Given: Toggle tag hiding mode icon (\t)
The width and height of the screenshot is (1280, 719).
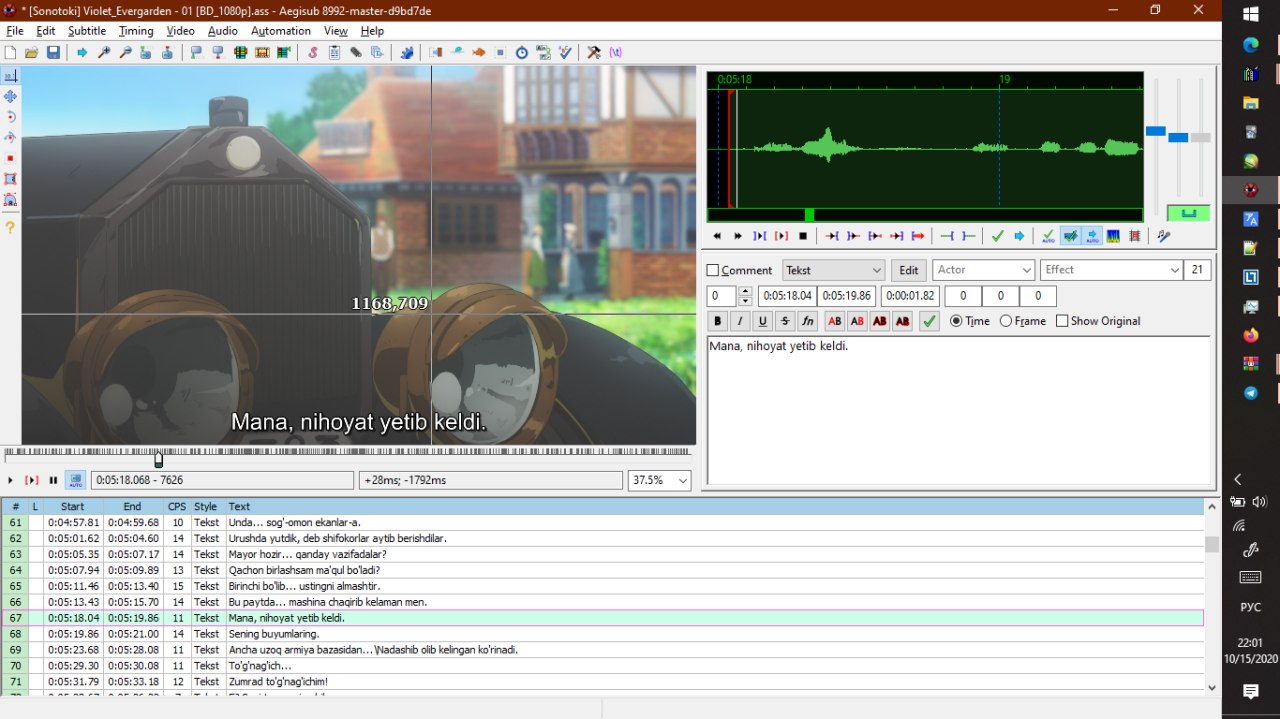Looking at the screenshot, I should coord(615,52).
